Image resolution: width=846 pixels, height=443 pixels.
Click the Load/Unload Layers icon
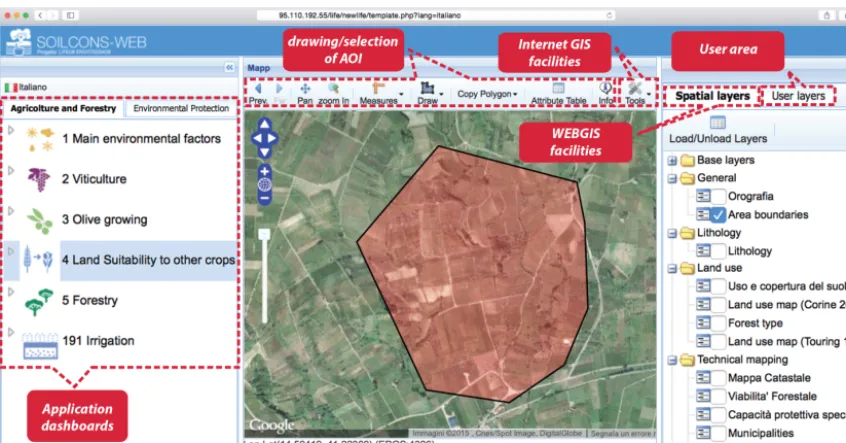point(718,123)
